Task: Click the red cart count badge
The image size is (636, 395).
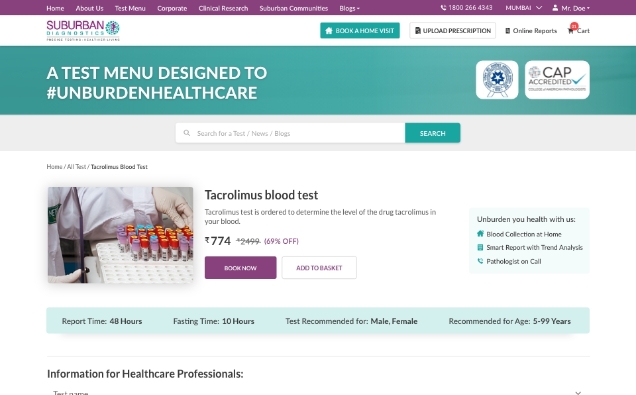Action: [x=574, y=26]
